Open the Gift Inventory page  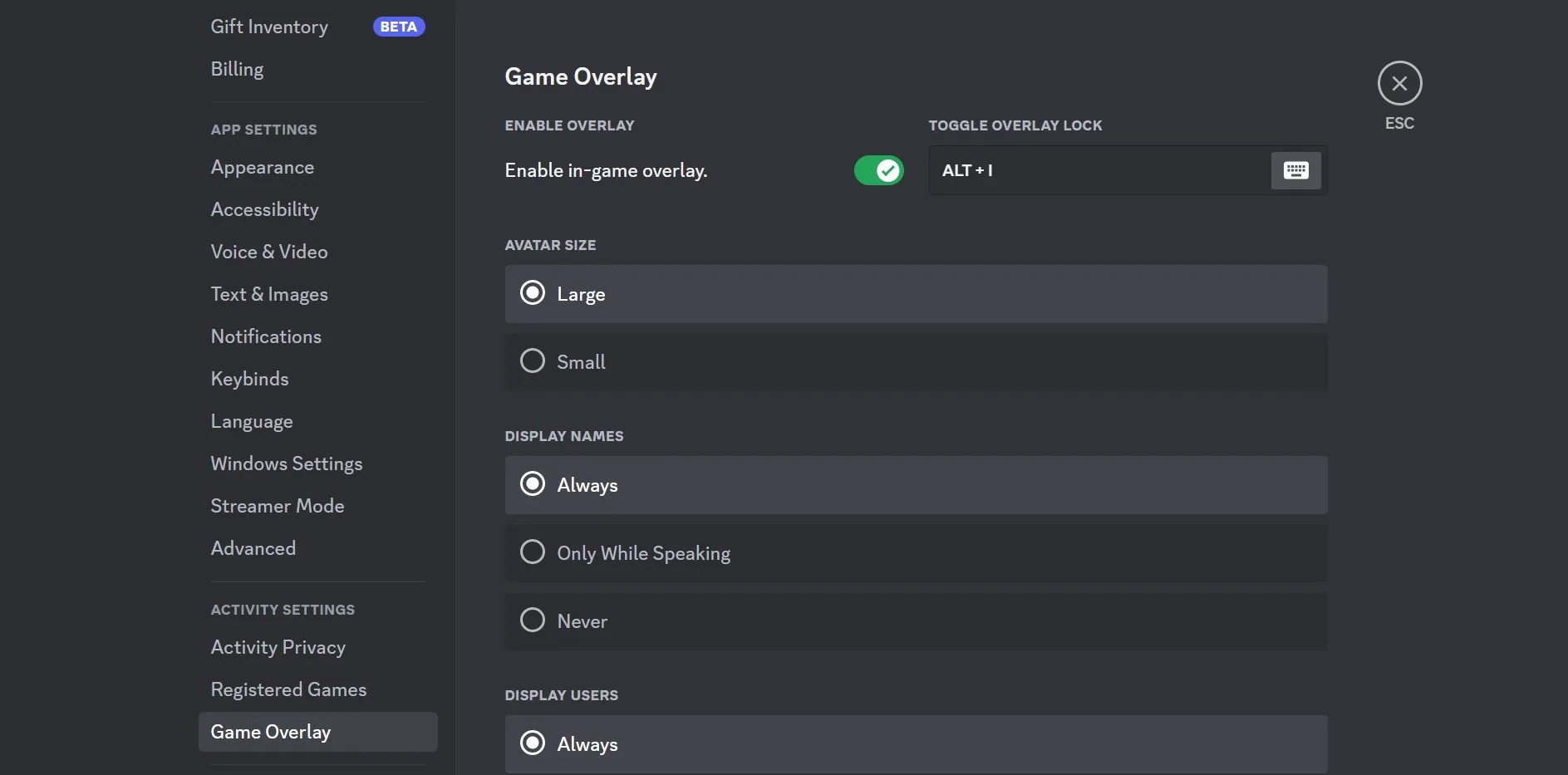268,26
